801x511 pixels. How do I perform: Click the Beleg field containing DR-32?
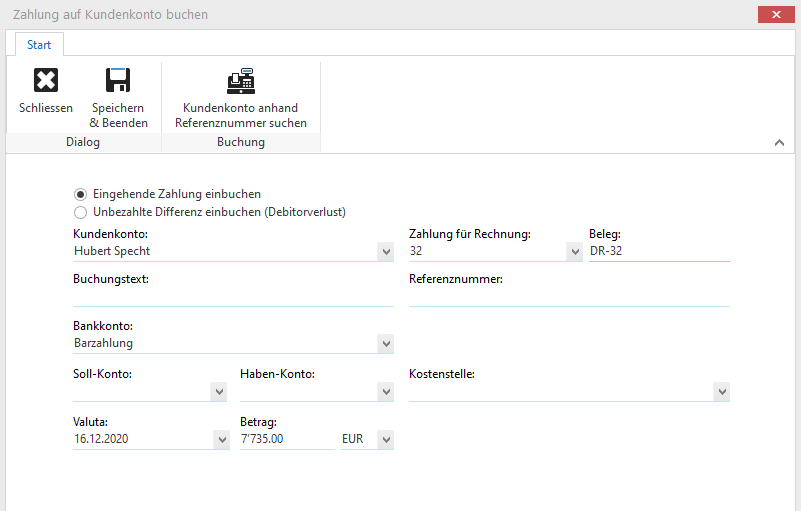(658, 251)
